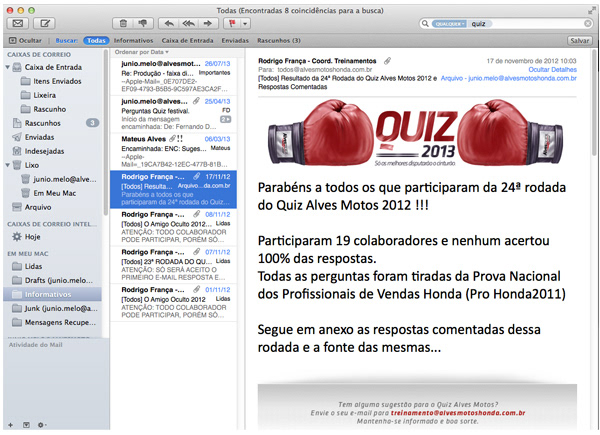Image resolution: width=600 pixels, height=435 pixels.
Task: Open the Itens Enviados folder
Action: [x=53, y=81]
